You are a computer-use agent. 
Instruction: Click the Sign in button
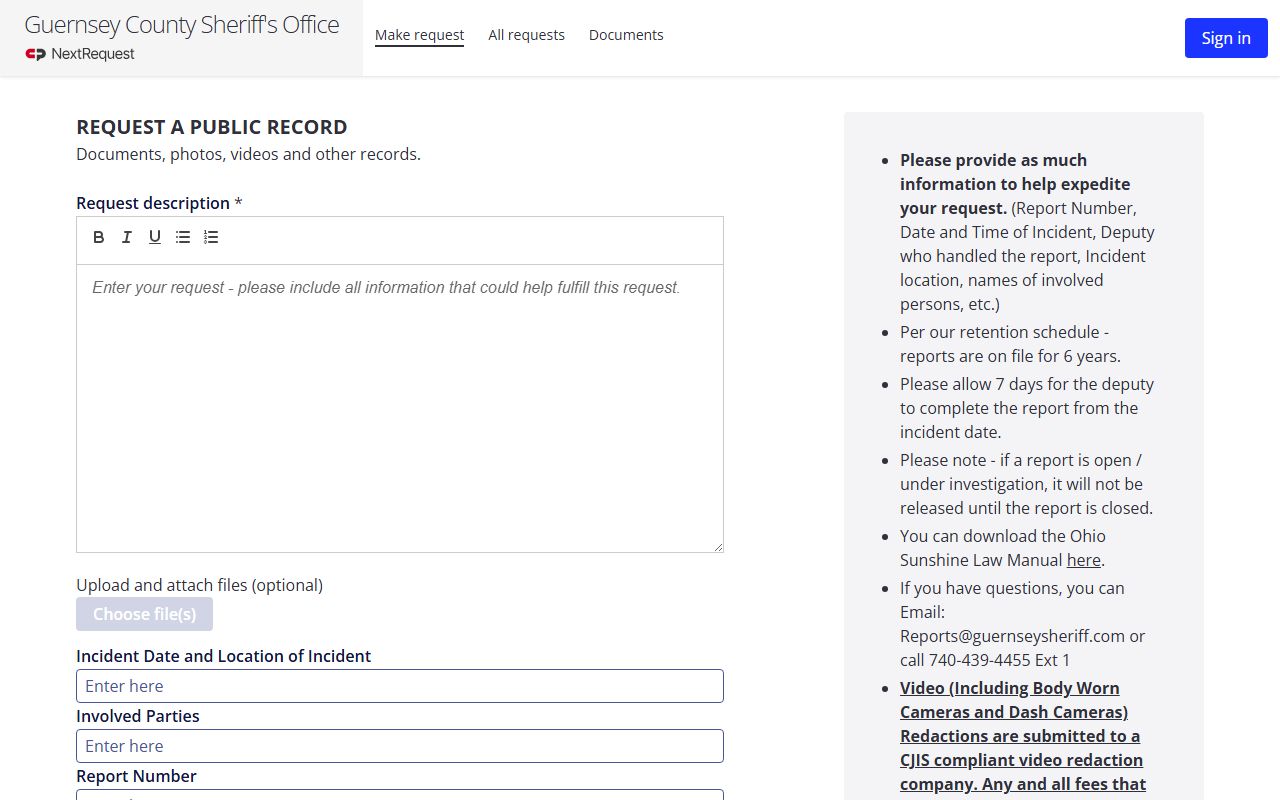tap(1226, 38)
